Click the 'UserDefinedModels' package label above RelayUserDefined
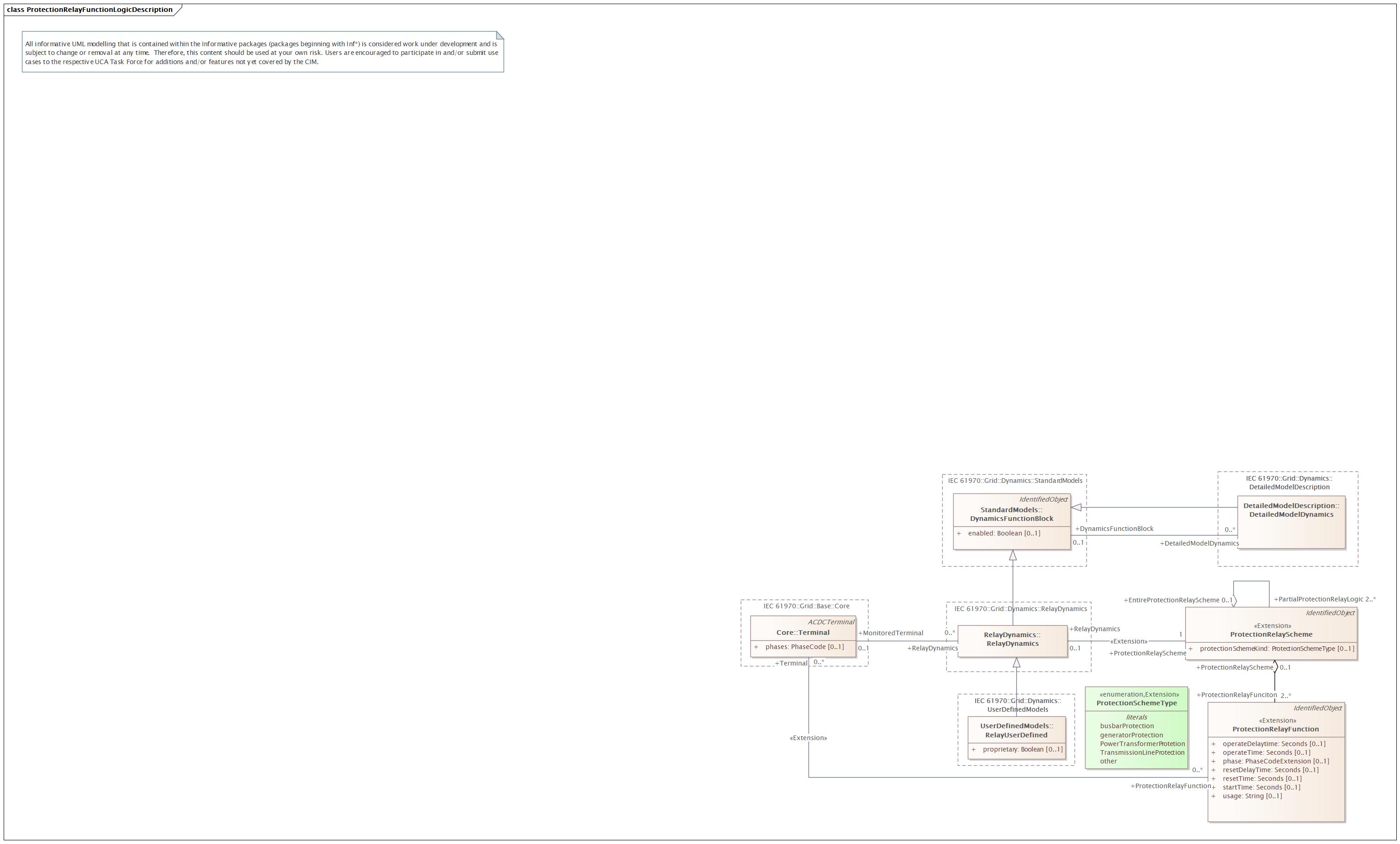1400x844 pixels. [x=1018, y=705]
